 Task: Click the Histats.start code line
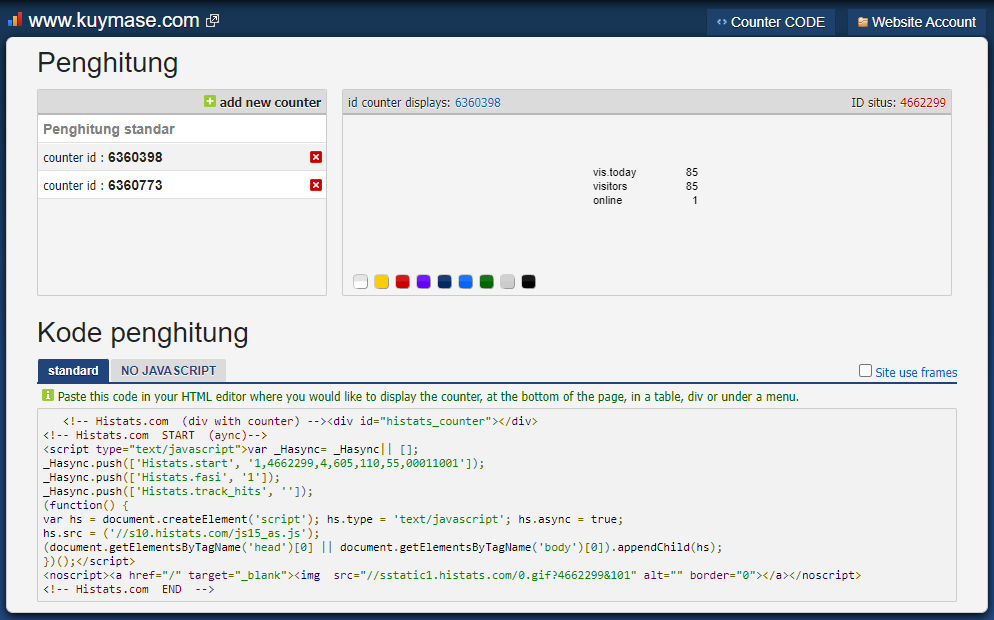(x=264, y=463)
